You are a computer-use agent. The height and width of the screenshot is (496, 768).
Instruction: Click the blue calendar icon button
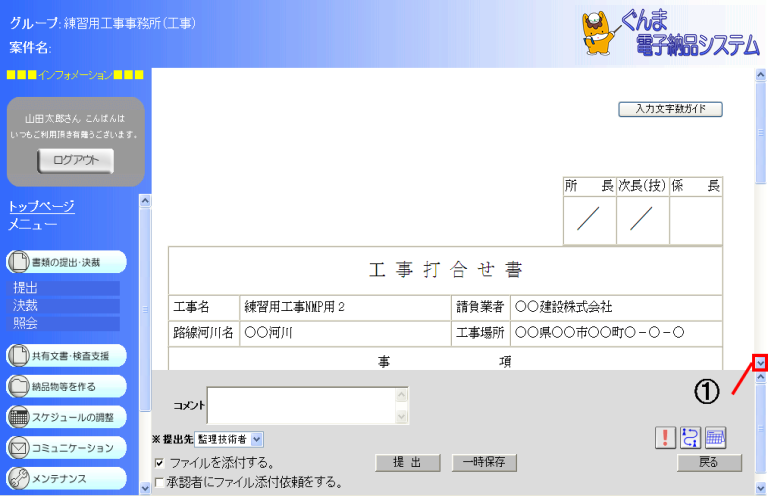(715, 437)
